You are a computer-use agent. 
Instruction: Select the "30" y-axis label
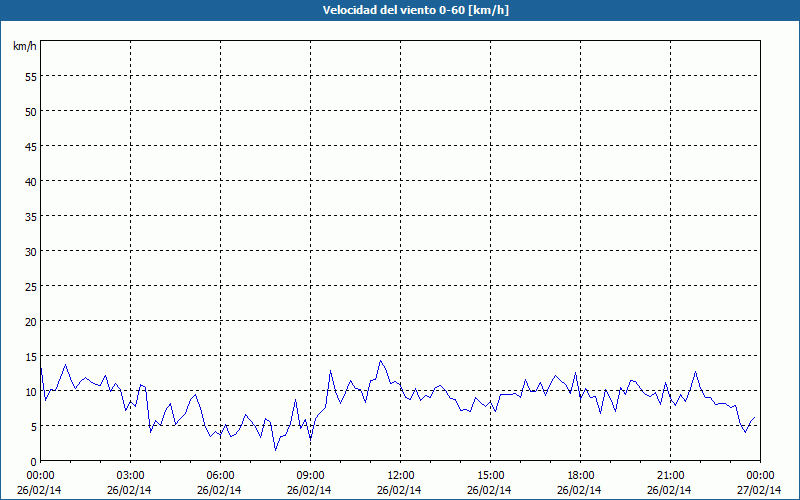[x=31, y=252]
